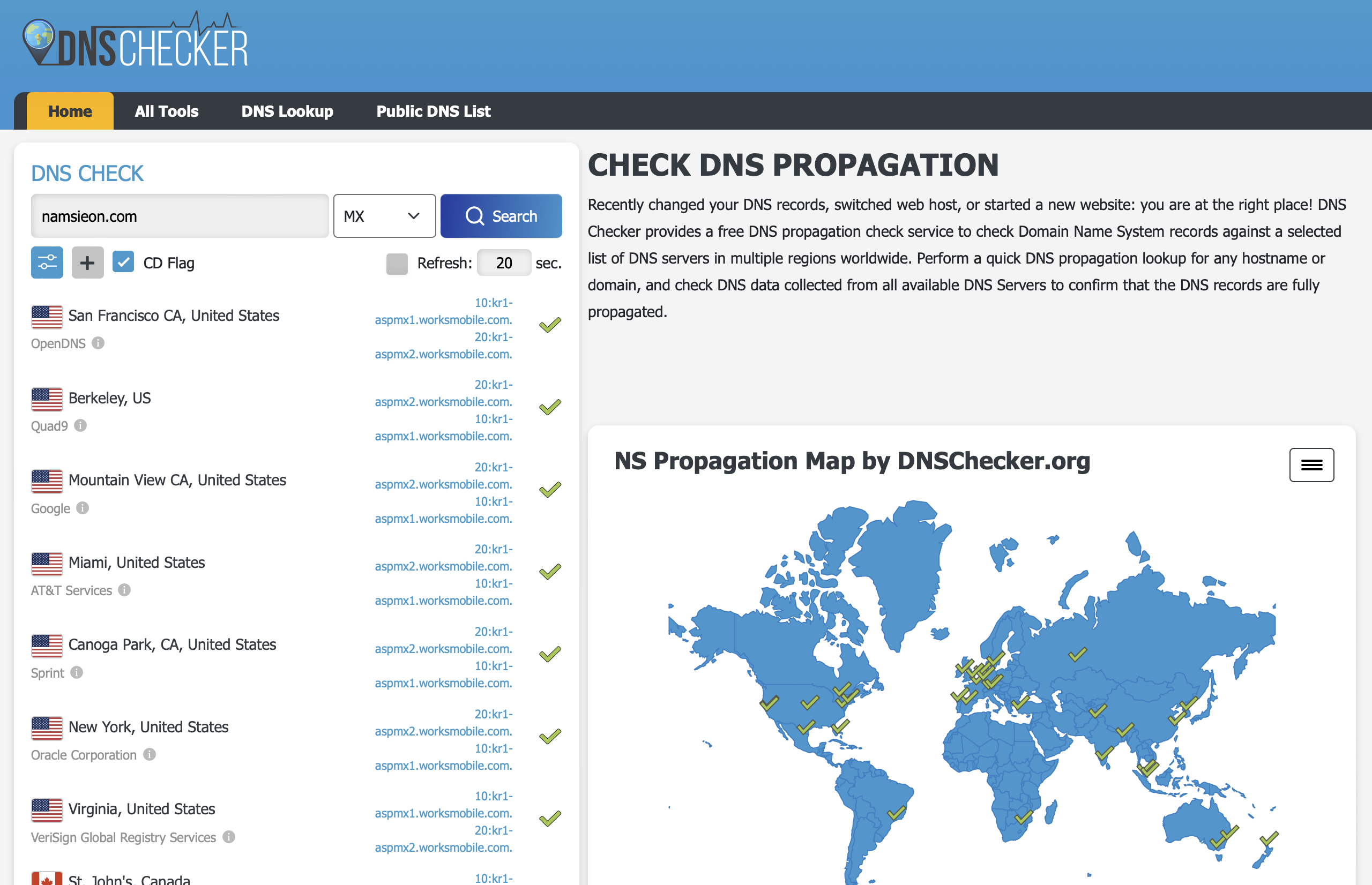Image resolution: width=1372 pixels, height=885 pixels.
Task: Click info icon next to Sprint
Action: coord(77,672)
